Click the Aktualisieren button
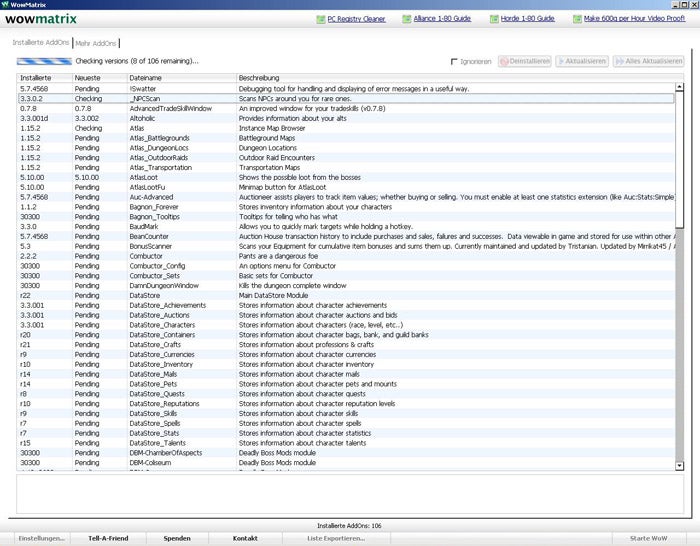 pyautogui.click(x=582, y=61)
